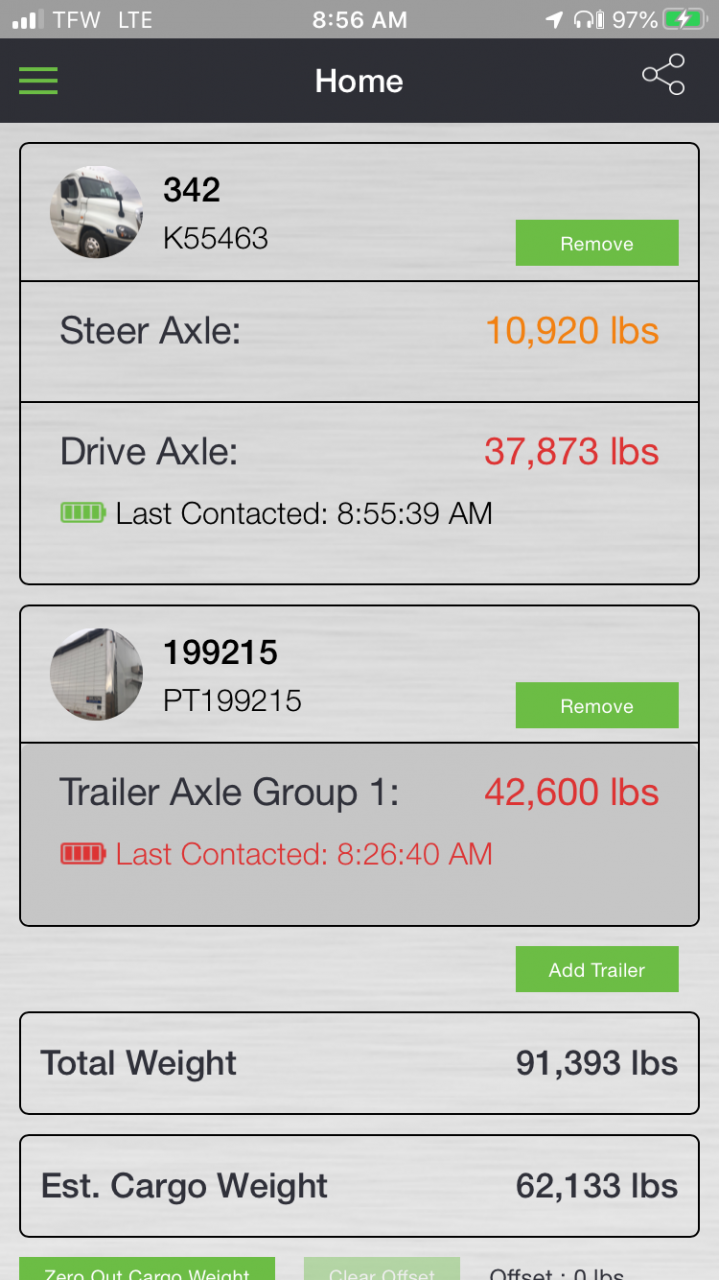Tap the trailer 199215 profile photo
This screenshot has width=719, height=1280.
96,674
